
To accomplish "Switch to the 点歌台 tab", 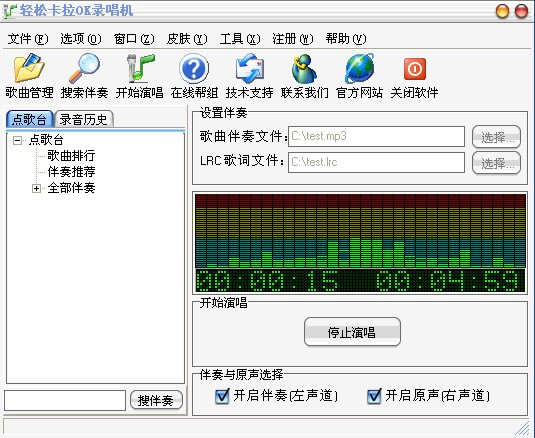I will click(x=30, y=119).
